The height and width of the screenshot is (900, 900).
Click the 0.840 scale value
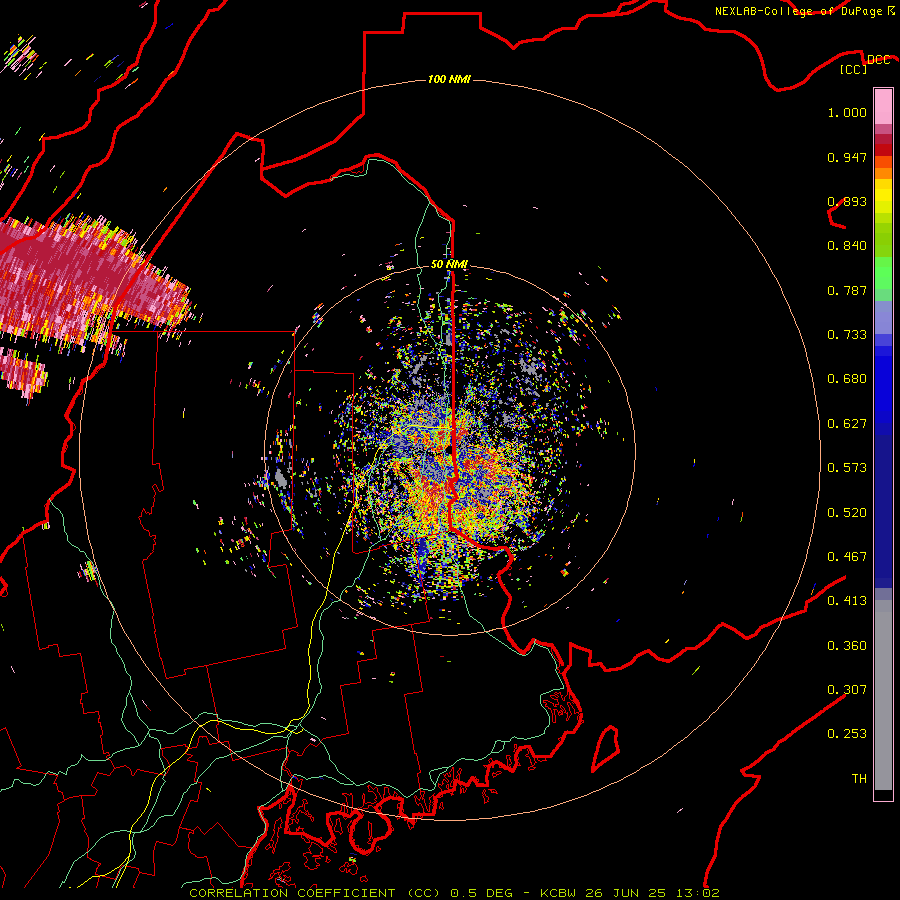[847, 246]
